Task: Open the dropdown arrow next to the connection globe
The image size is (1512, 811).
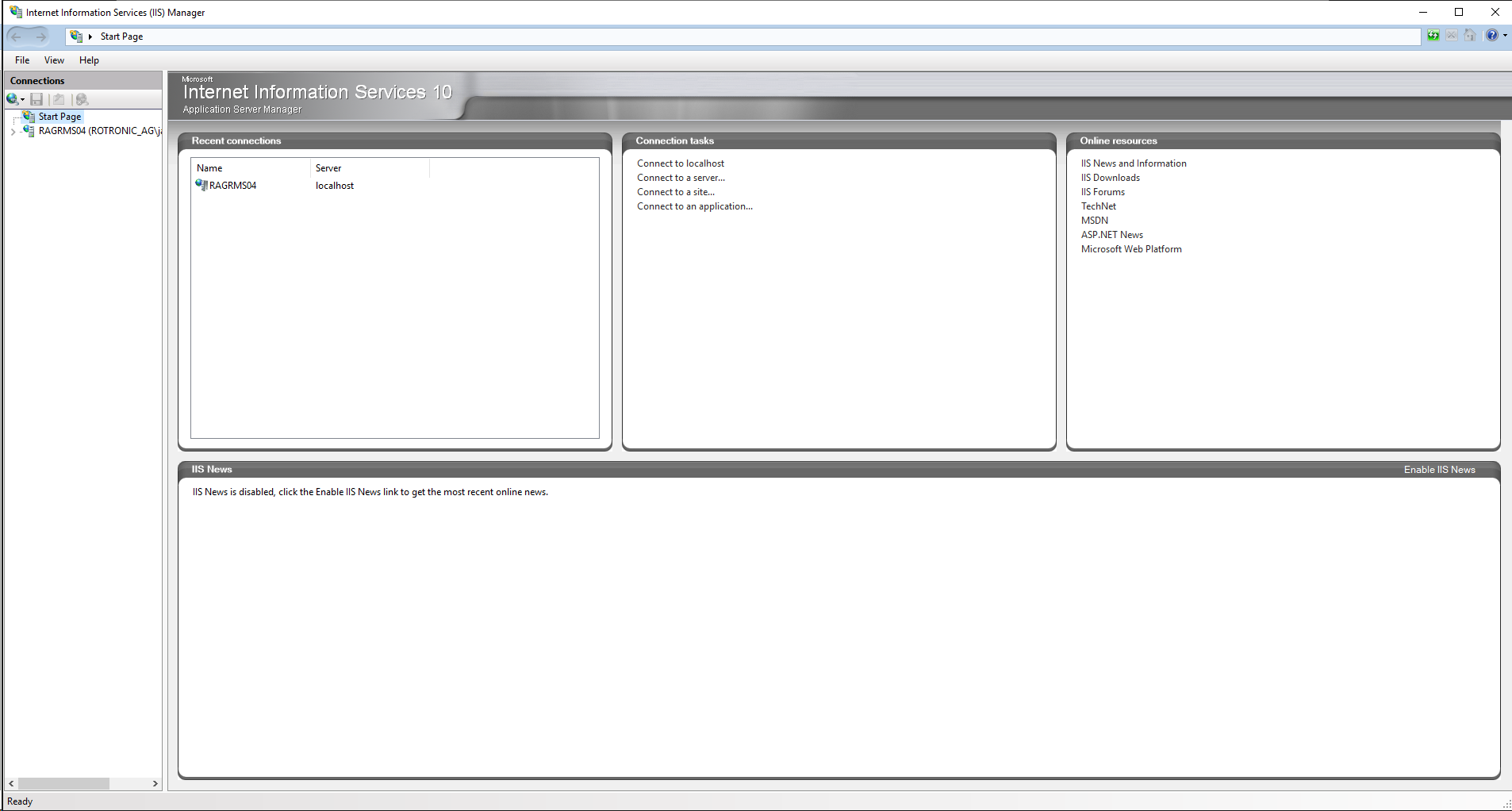Action: coord(22,100)
